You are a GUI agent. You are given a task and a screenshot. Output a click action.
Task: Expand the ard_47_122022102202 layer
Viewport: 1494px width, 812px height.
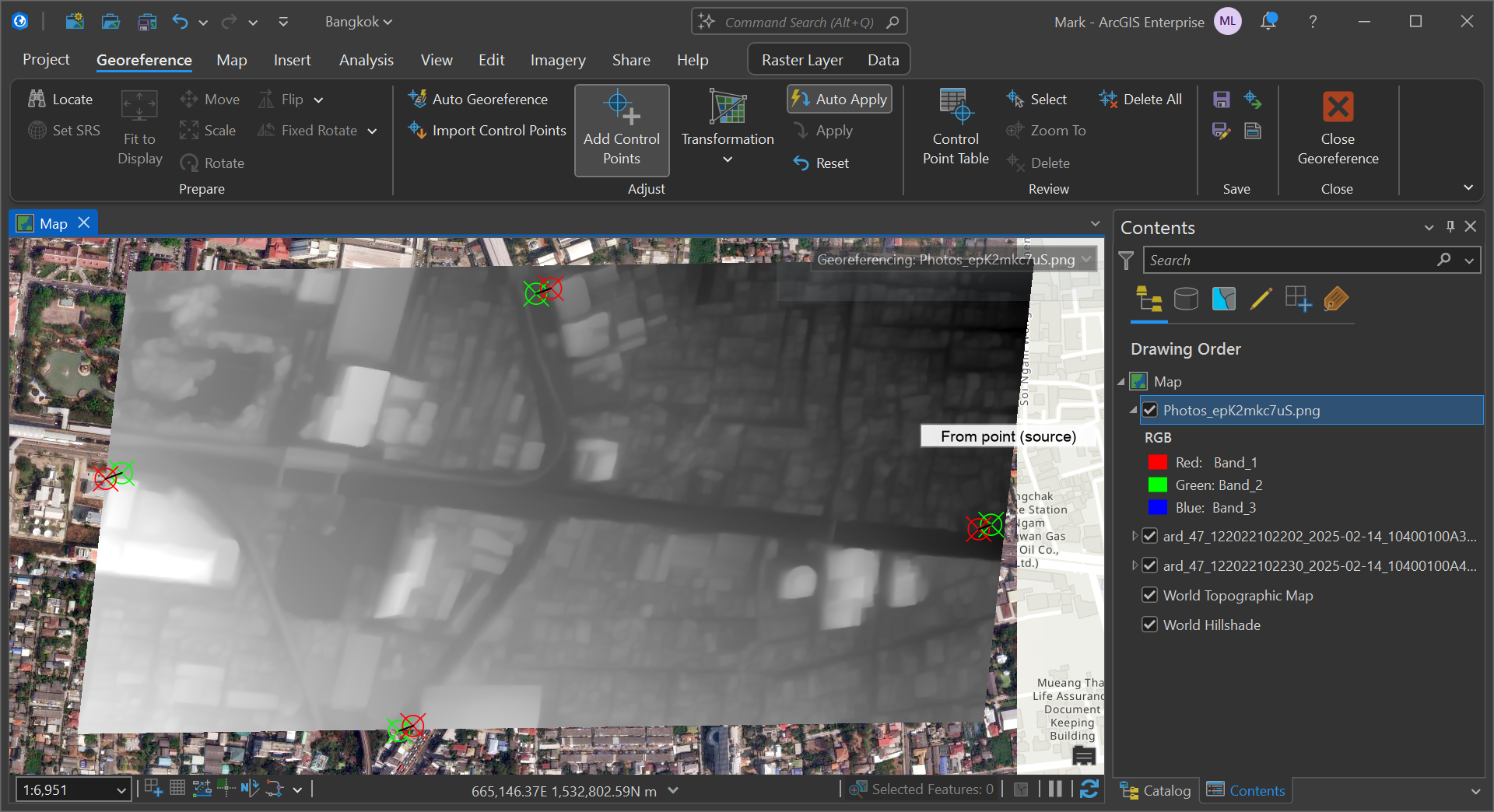point(1135,536)
